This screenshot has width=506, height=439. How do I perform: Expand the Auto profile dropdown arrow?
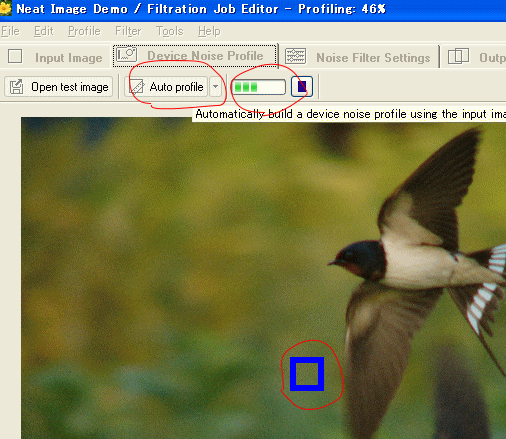tap(216, 87)
